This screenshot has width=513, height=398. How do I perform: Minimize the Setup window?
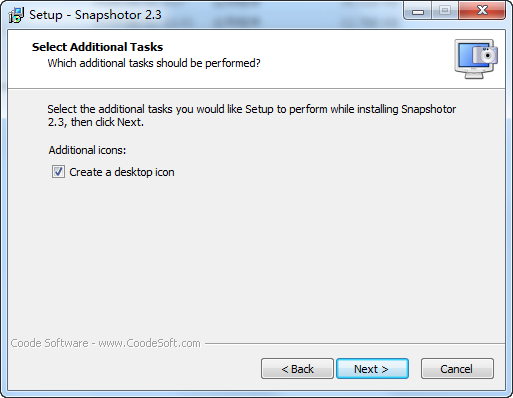[x=418, y=11]
